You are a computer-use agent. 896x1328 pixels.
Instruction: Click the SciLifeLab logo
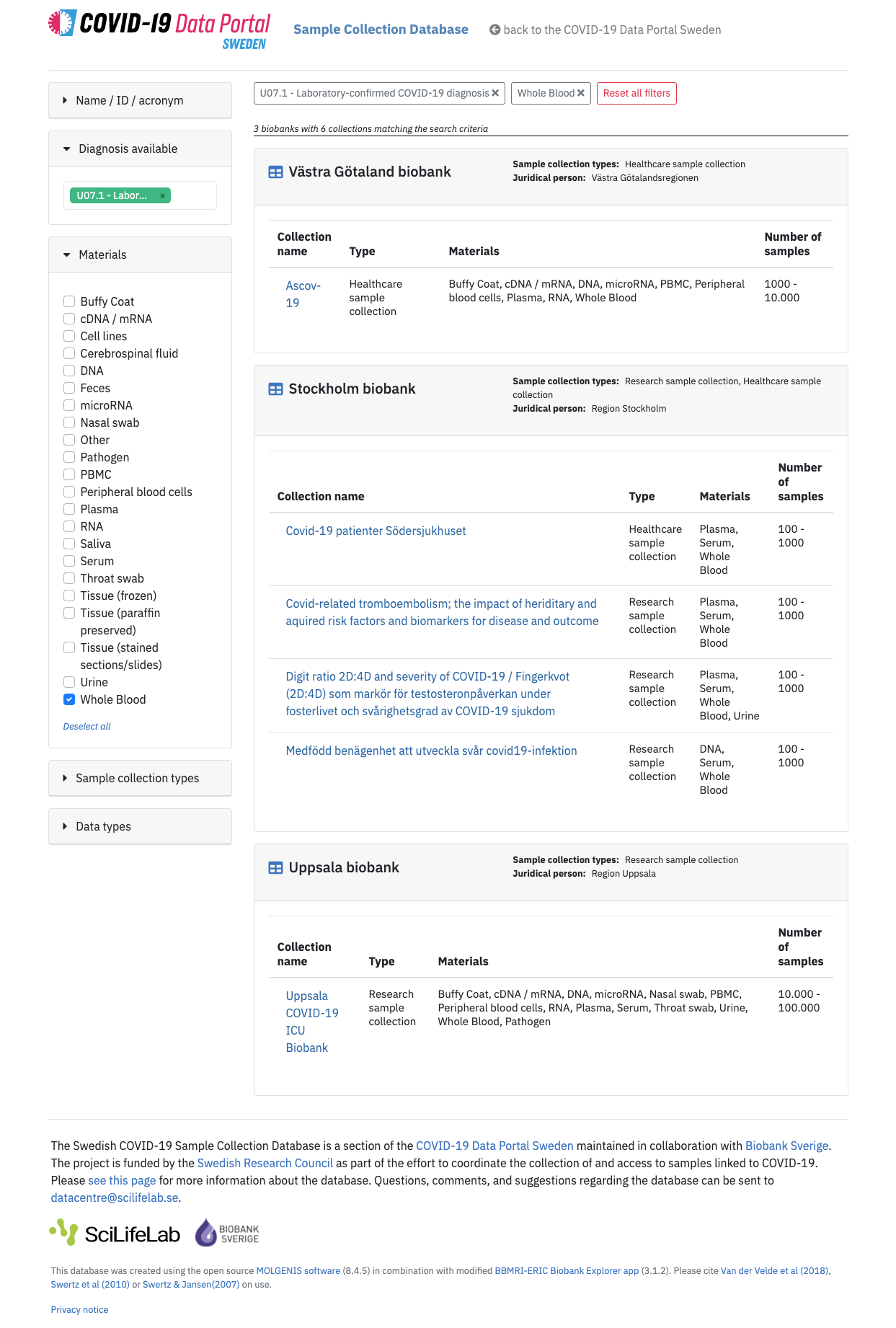[115, 1234]
